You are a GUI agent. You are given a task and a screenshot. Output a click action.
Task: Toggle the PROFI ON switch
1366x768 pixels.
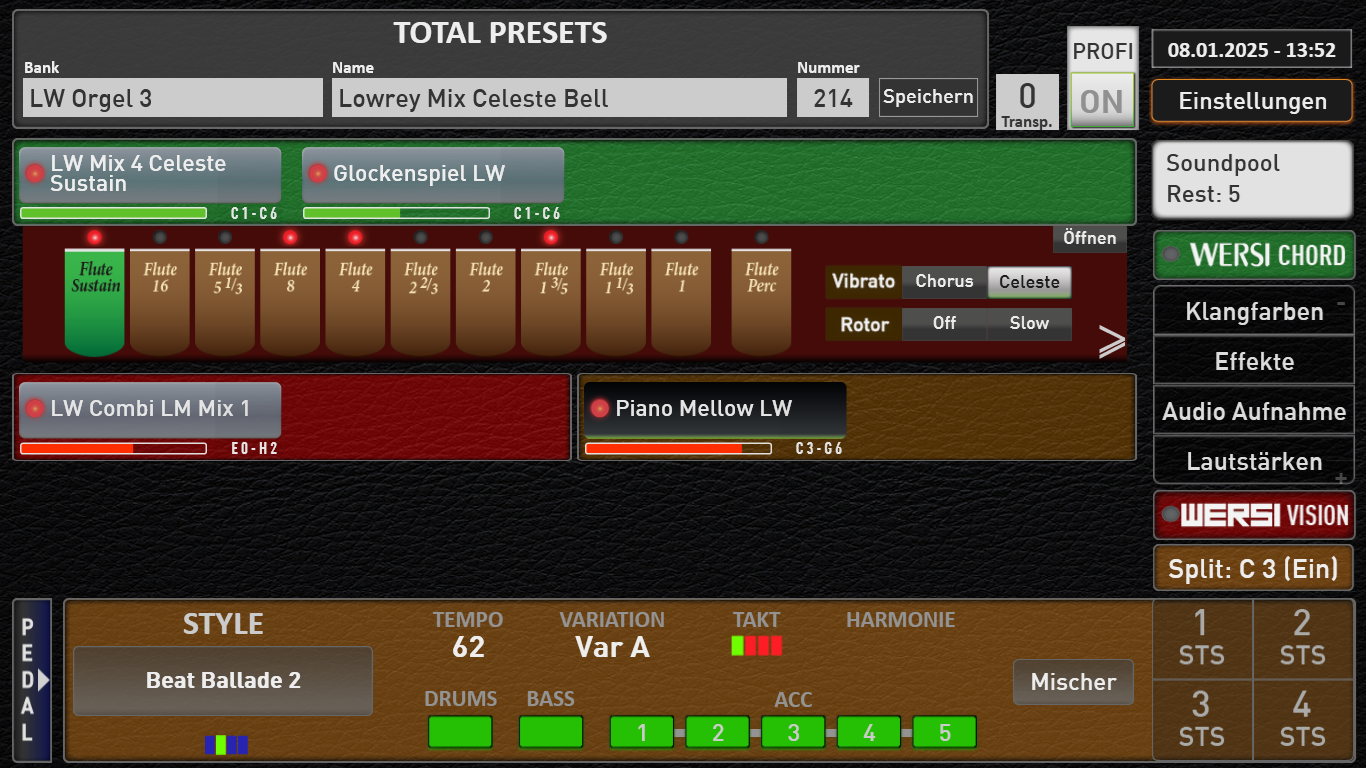click(x=1103, y=100)
